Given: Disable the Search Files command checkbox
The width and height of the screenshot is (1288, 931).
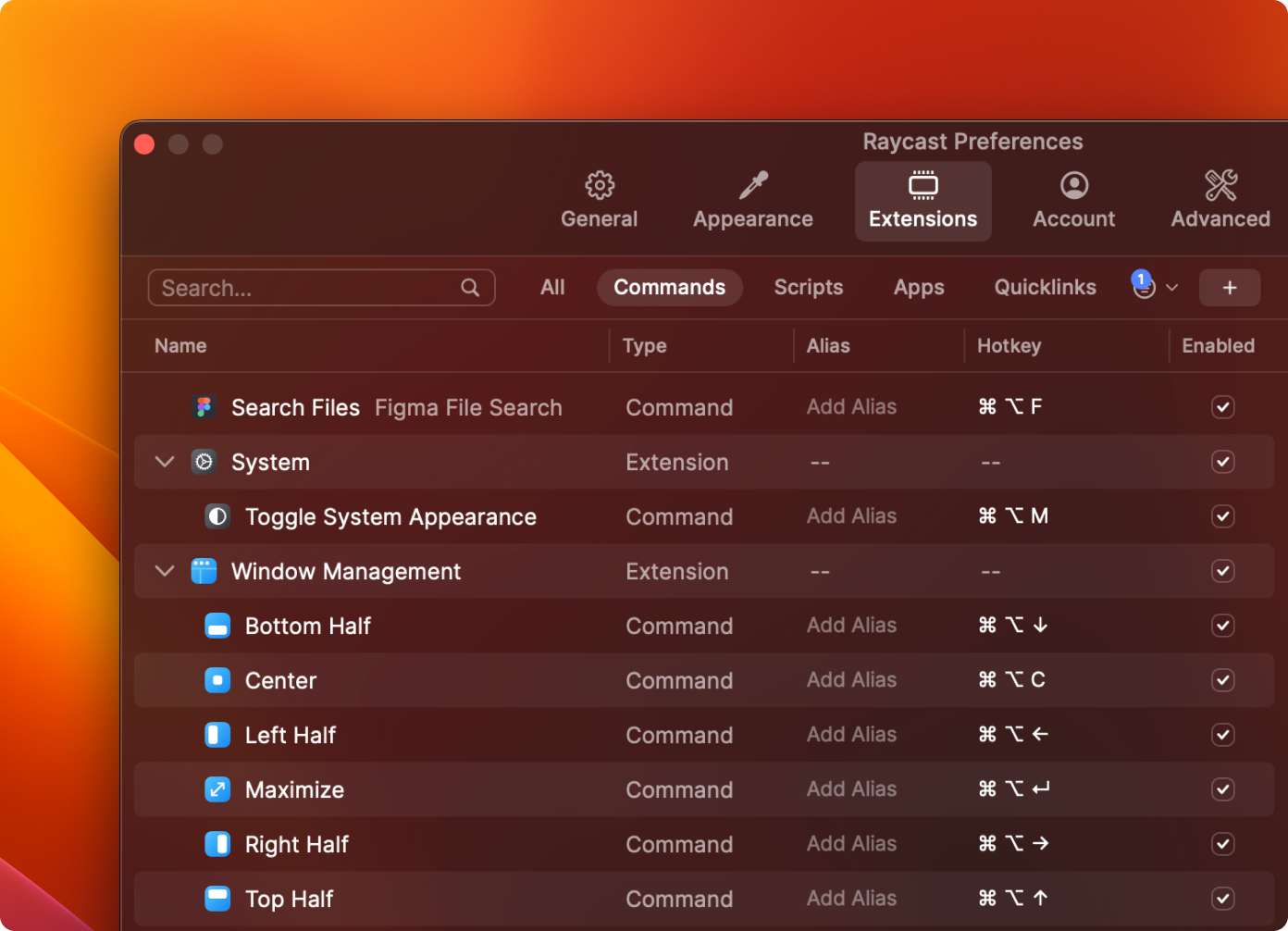Looking at the screenshot, I should point(1222,407).
